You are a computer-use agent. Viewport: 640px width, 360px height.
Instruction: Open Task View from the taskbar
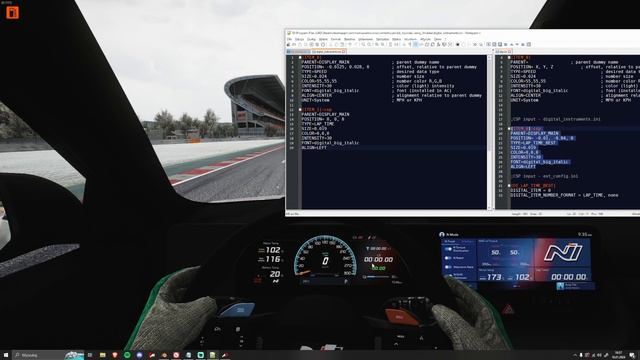pos(90,355)
